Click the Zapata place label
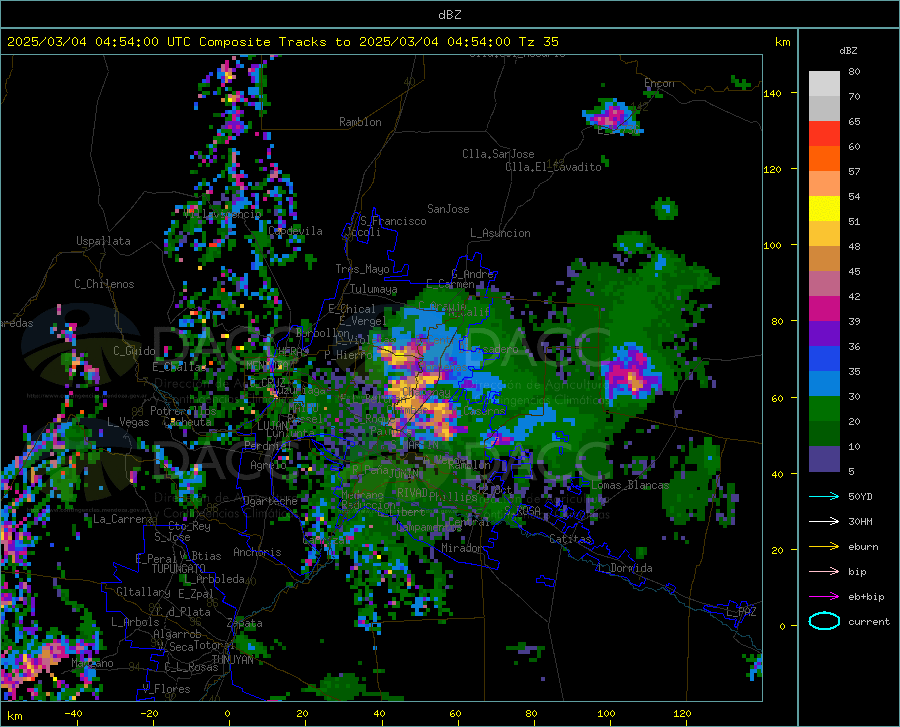The height and width of the screenshot is (727, 900). pyautogui.click(x=245, y=623)
